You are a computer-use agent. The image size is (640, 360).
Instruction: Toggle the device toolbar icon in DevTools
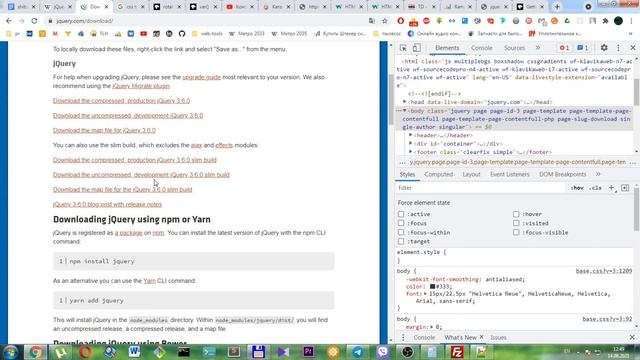pyautogui.click(x=416, y=48)
